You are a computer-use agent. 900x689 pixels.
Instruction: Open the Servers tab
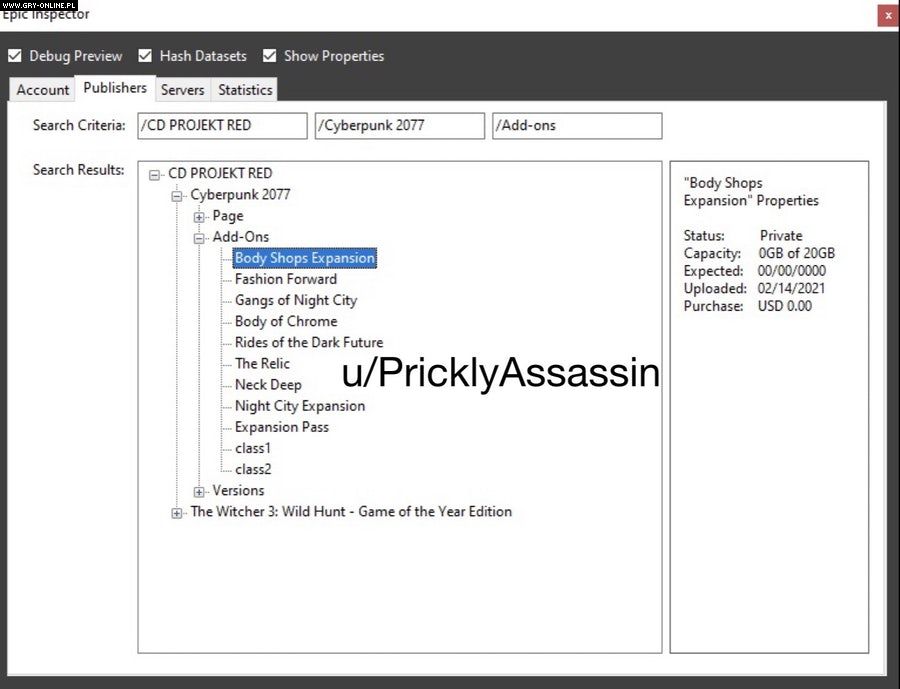pos(182,90)
